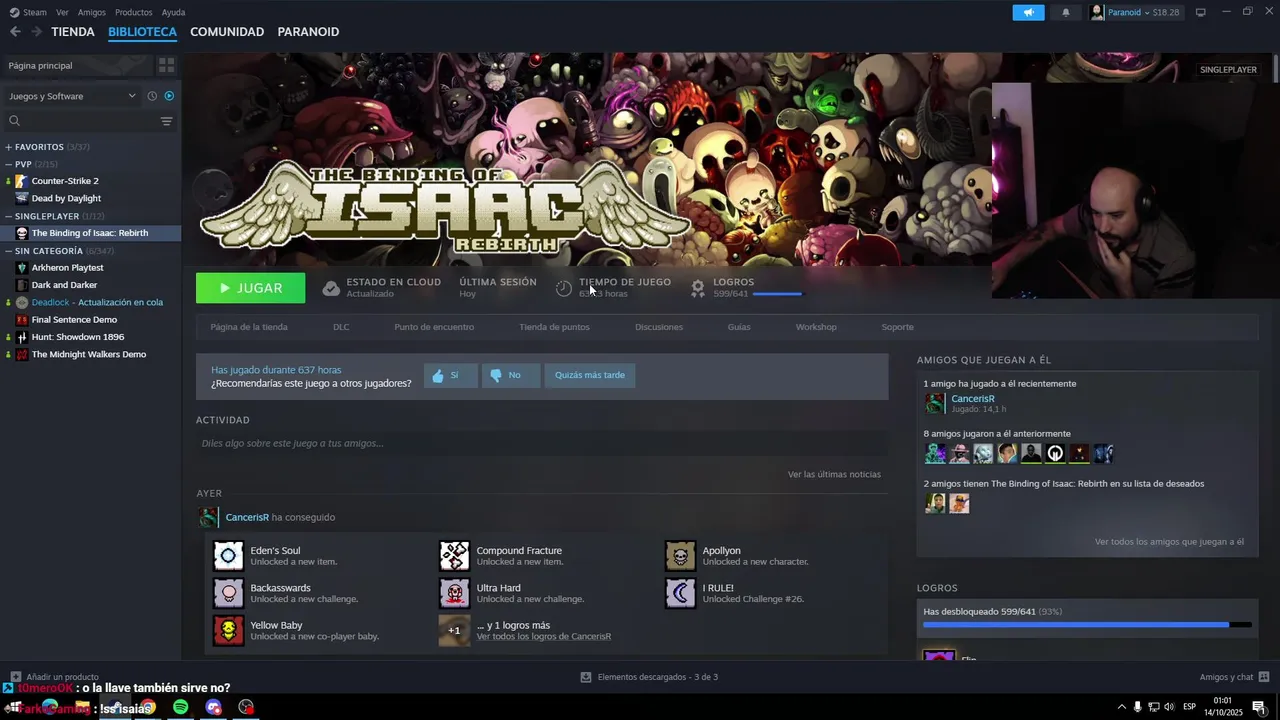Viewport: 1280px width, 720px height.
Task: Click the library search magnifier icon
Action: (14, 121)
